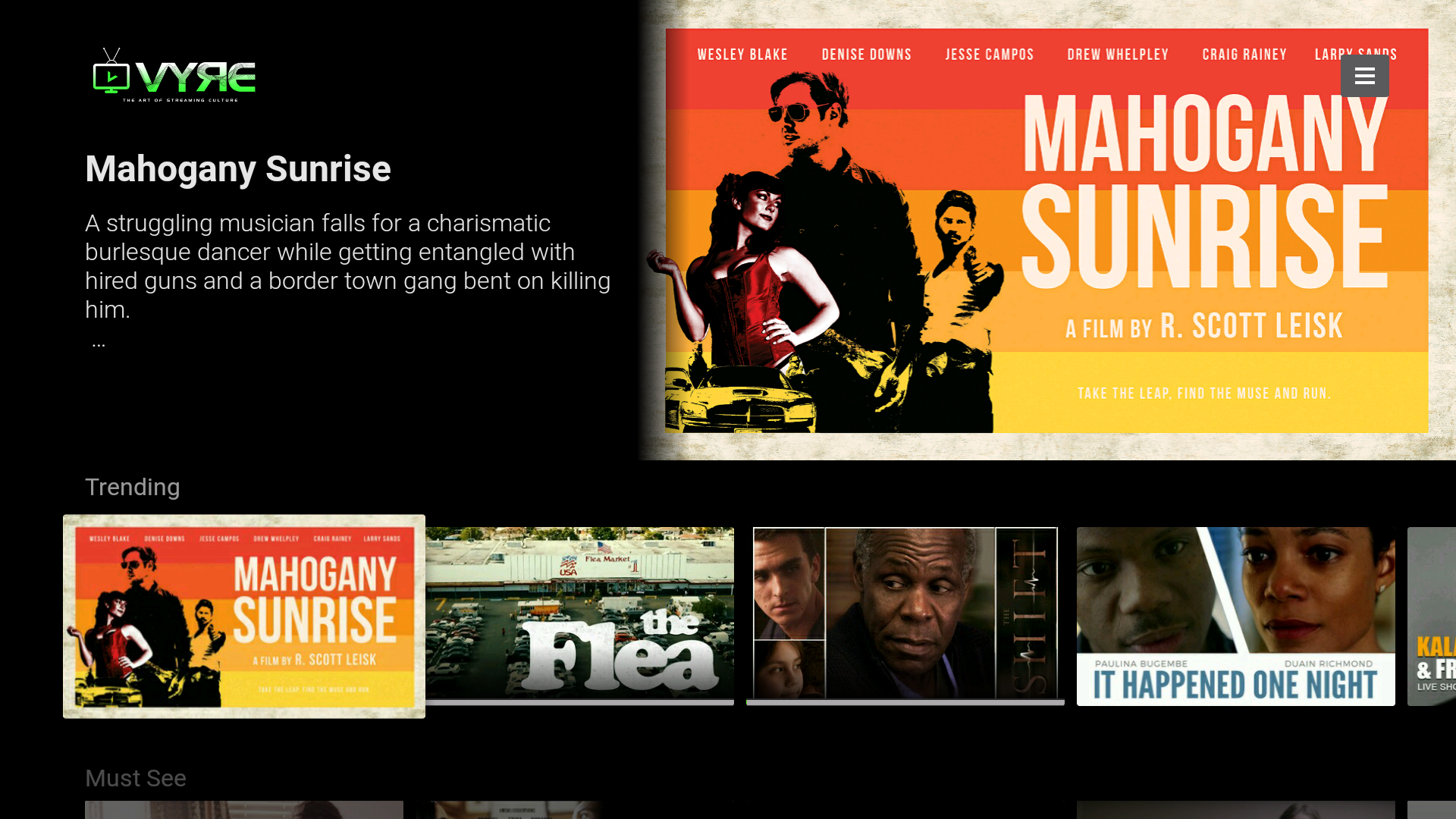Open The Shift movie thumbnail
1456x819 pixels.
[905, 613]
